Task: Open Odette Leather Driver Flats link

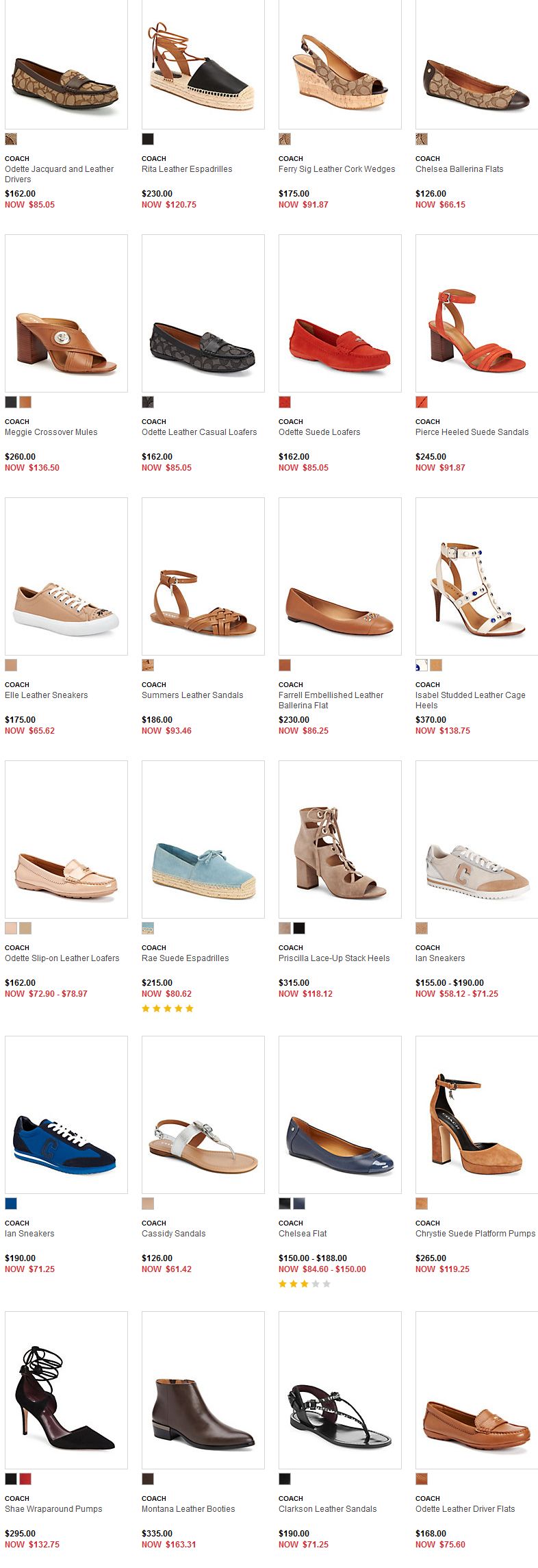Action: pos(465,1509)
